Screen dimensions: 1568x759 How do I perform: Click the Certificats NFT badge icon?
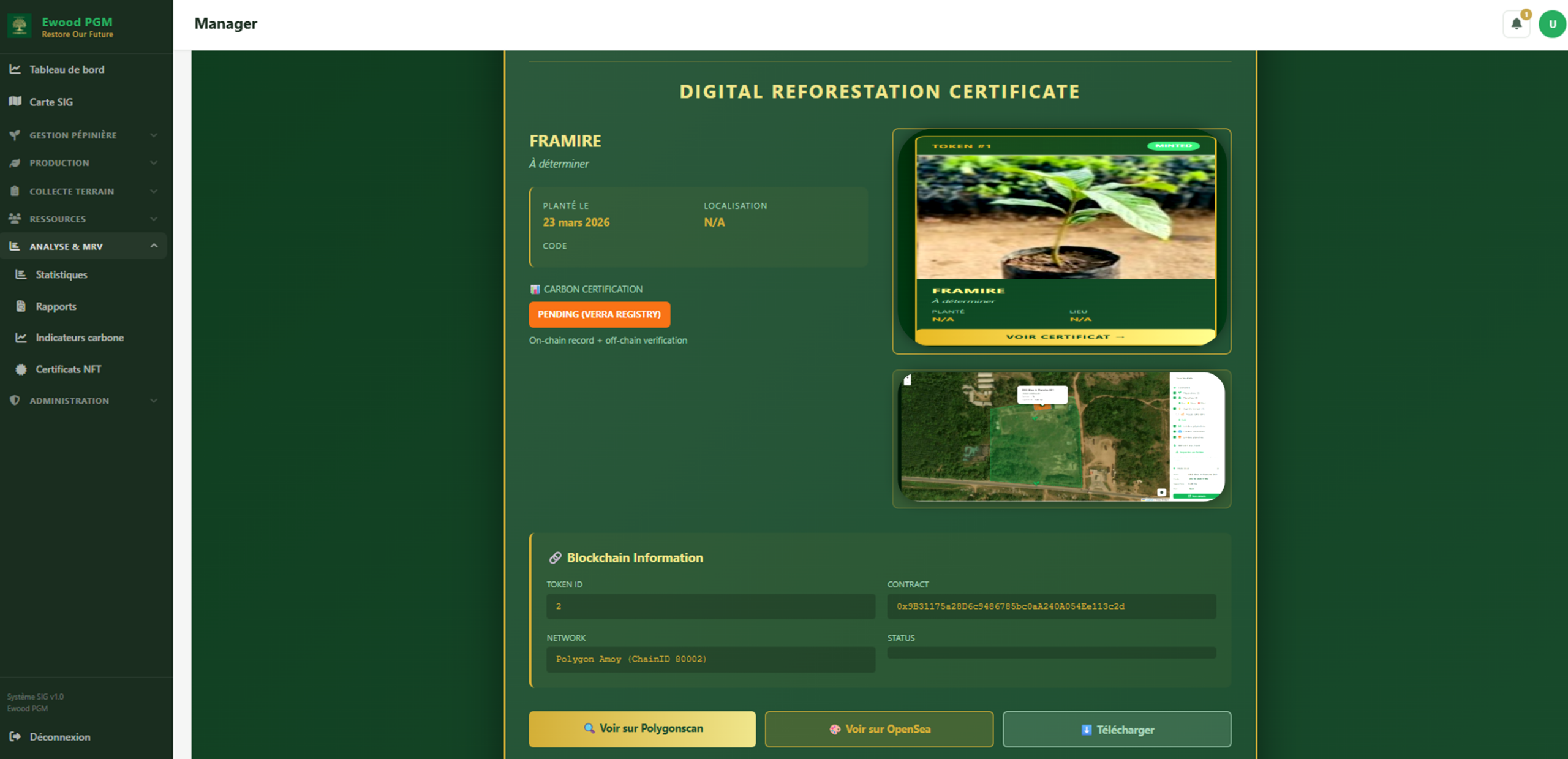tap(21, 369)
